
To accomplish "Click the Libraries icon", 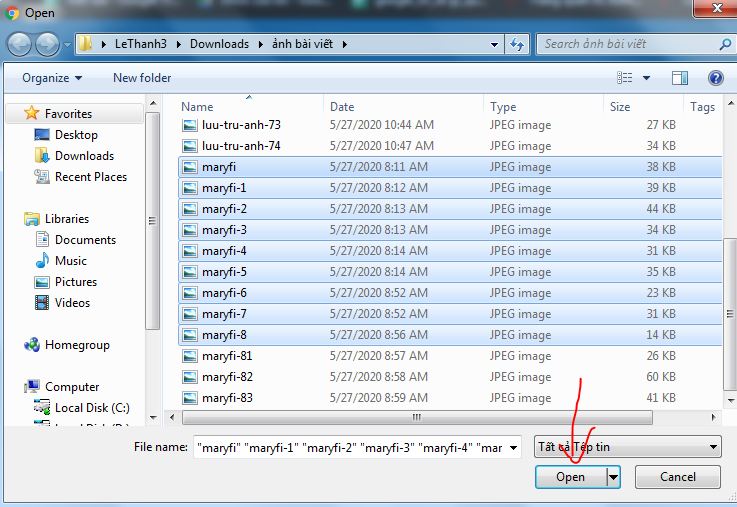I will click(x=32, y=219).
